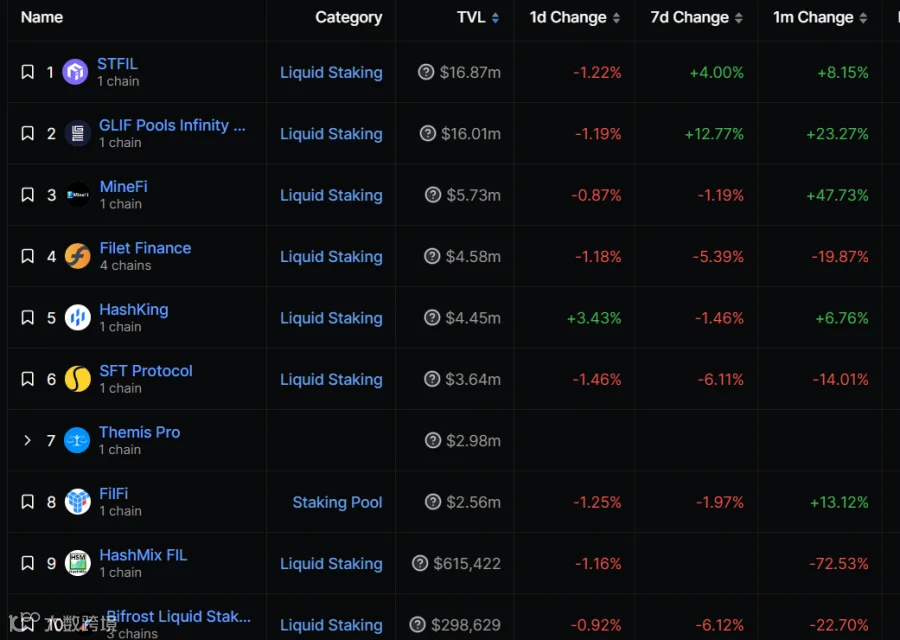Bookmark the HashKing protocol row
The width and height of the screenshot is (900, 640).
27,317
